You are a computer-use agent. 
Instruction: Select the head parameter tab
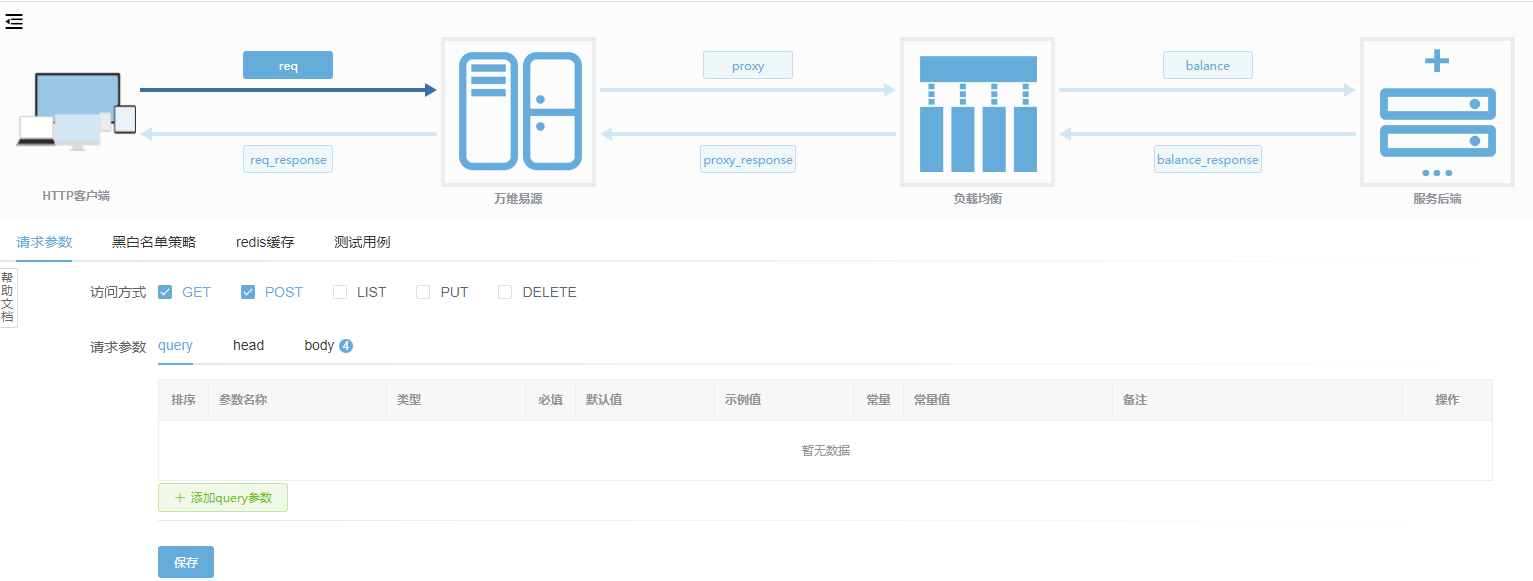click(x=248, y=345)
